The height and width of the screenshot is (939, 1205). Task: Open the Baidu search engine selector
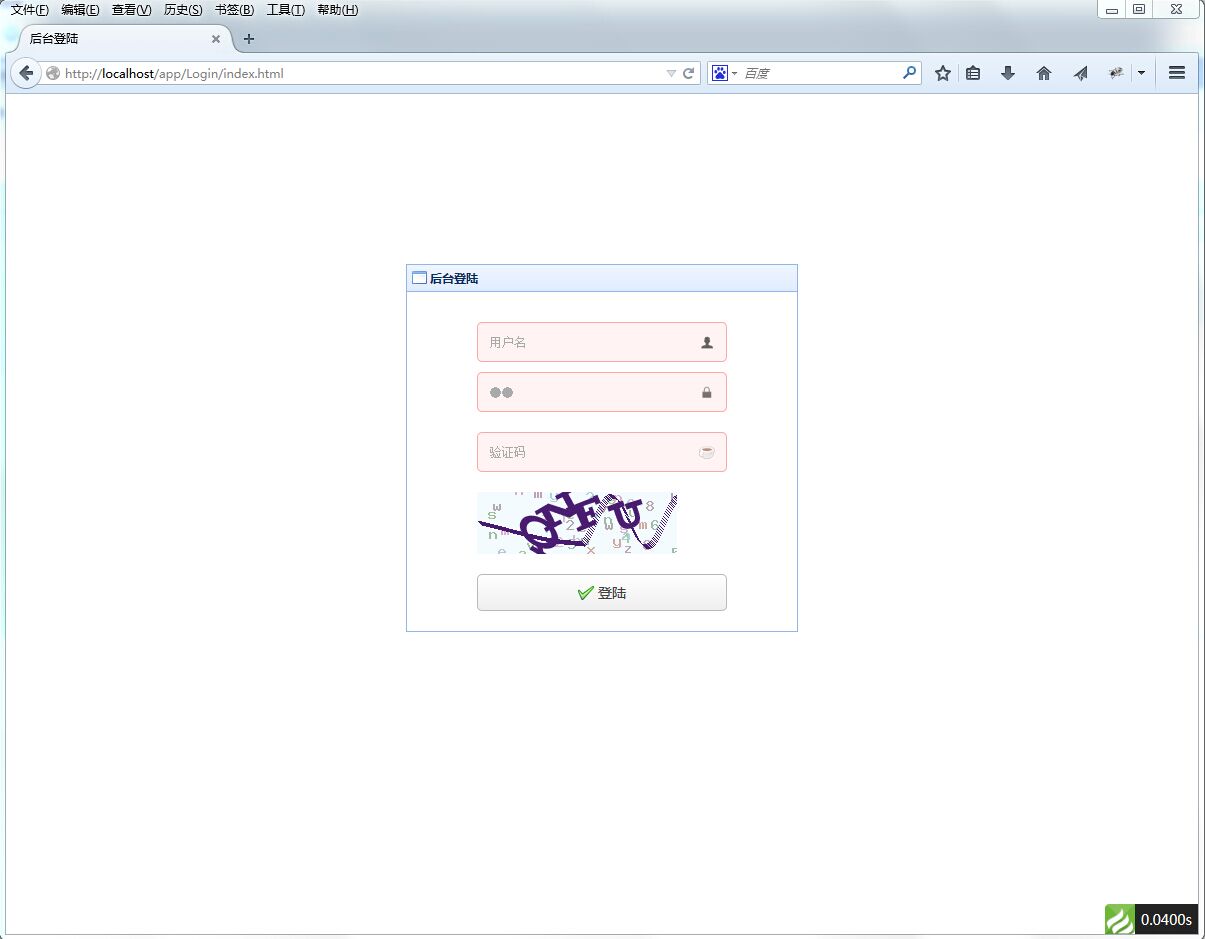725,73
